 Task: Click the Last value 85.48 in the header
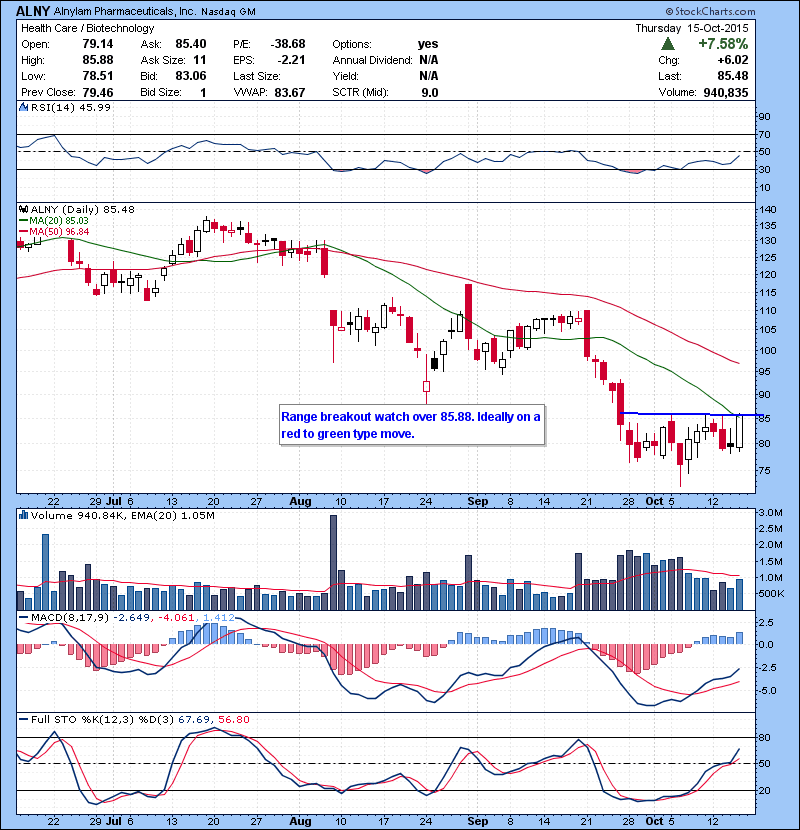point(733,76)
